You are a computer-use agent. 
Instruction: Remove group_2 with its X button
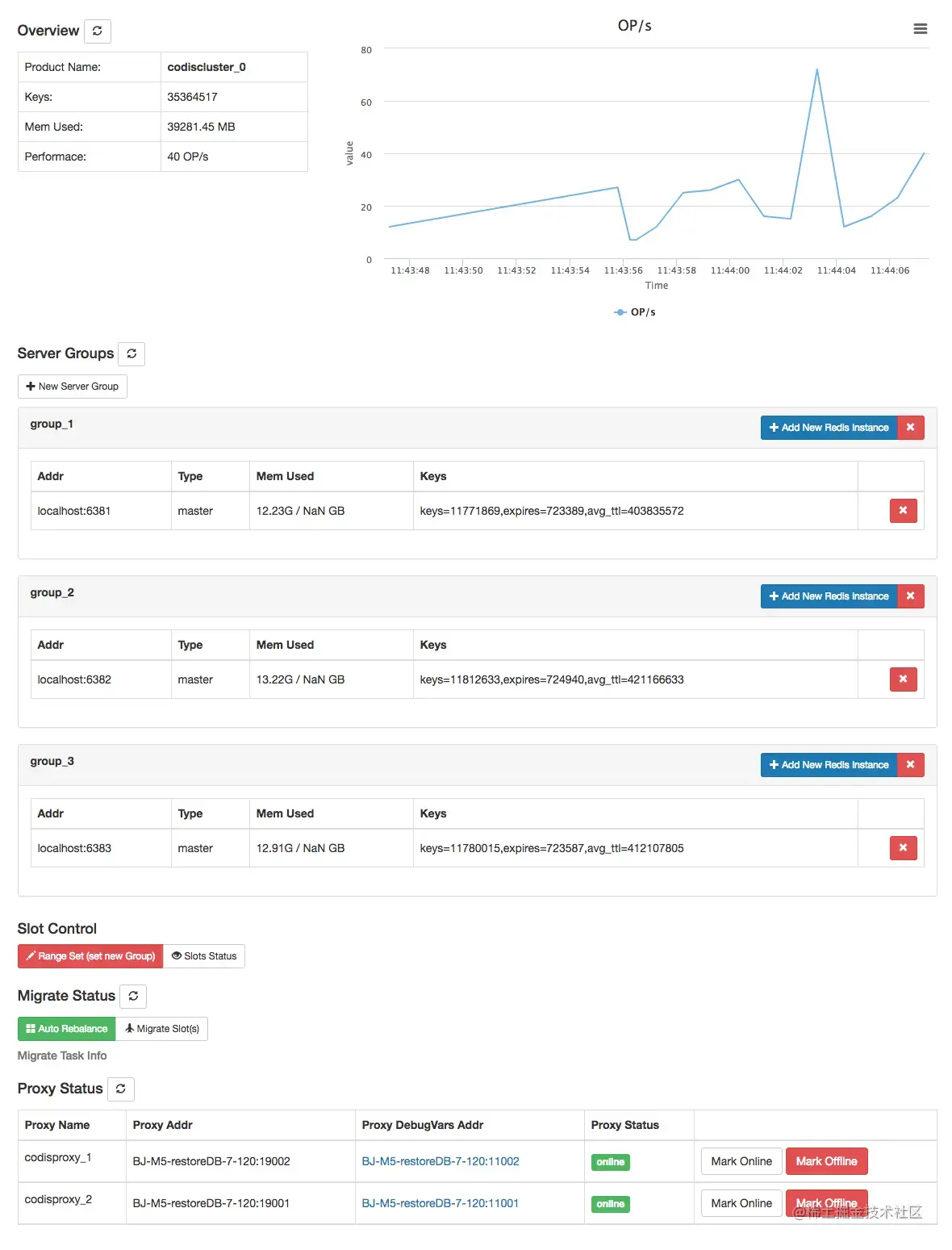[910, 596]
